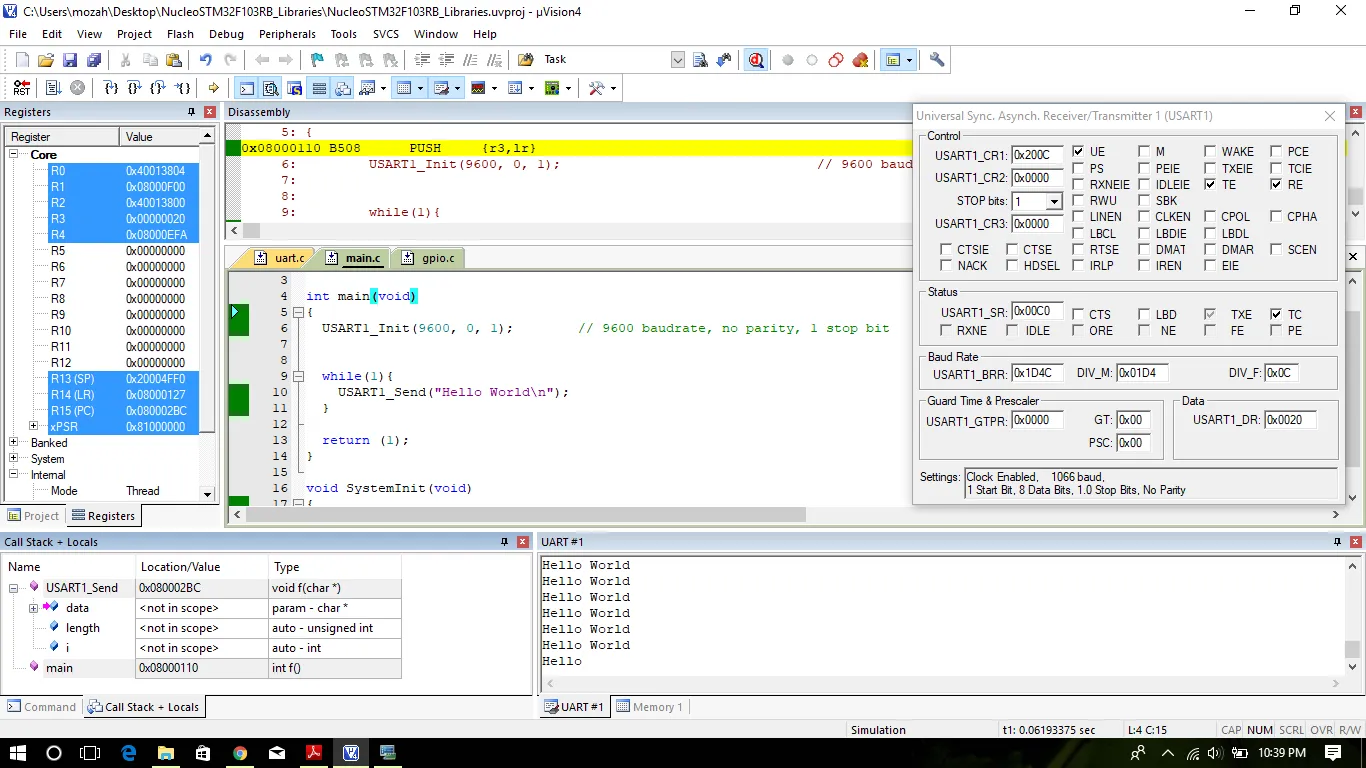Open the Configuration wrench icon

pos(937,60)
